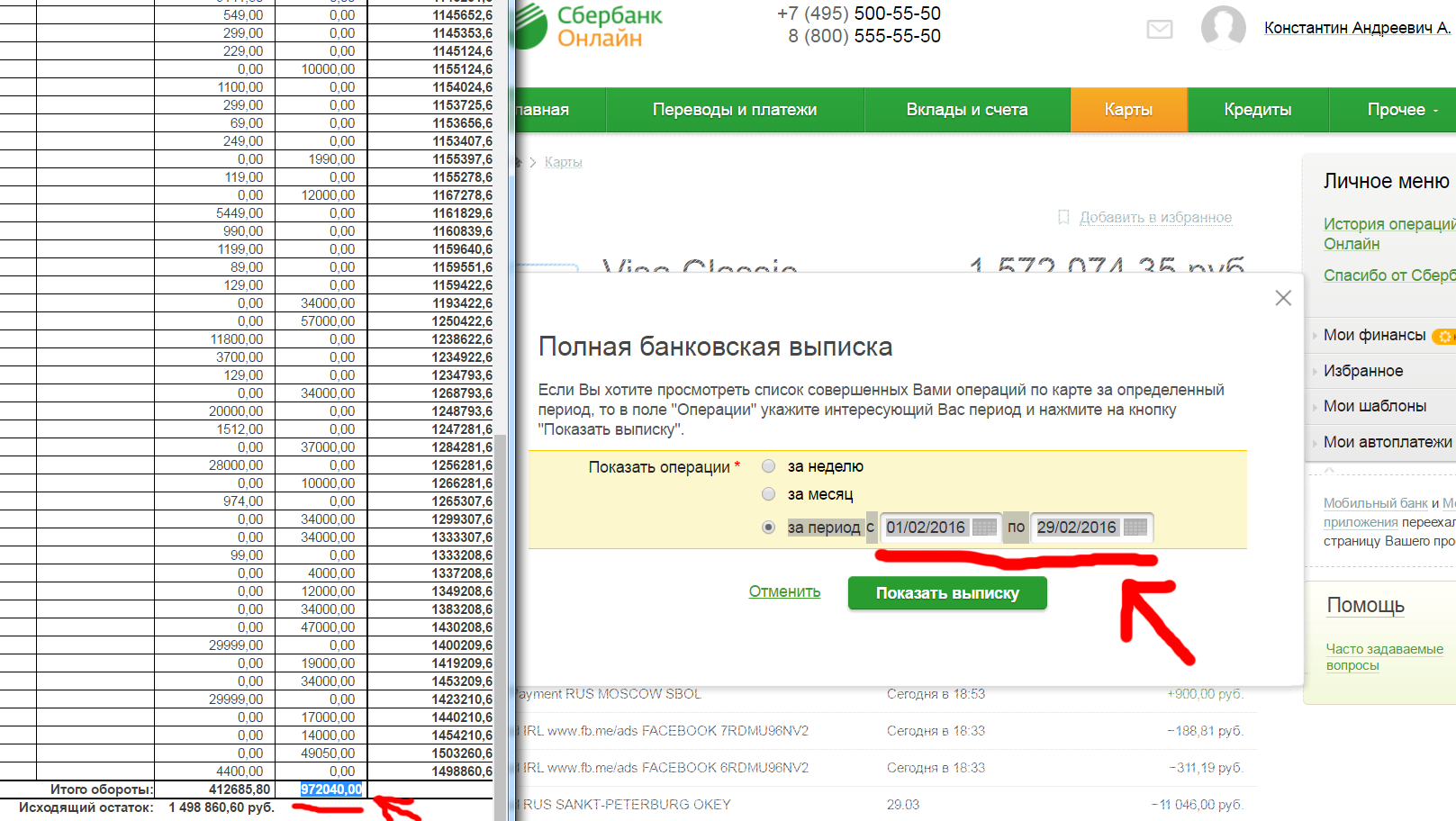This screenshot has height=821, width=1456.
Task: Choose the "за период" radio option
Action: pos(768,528)
